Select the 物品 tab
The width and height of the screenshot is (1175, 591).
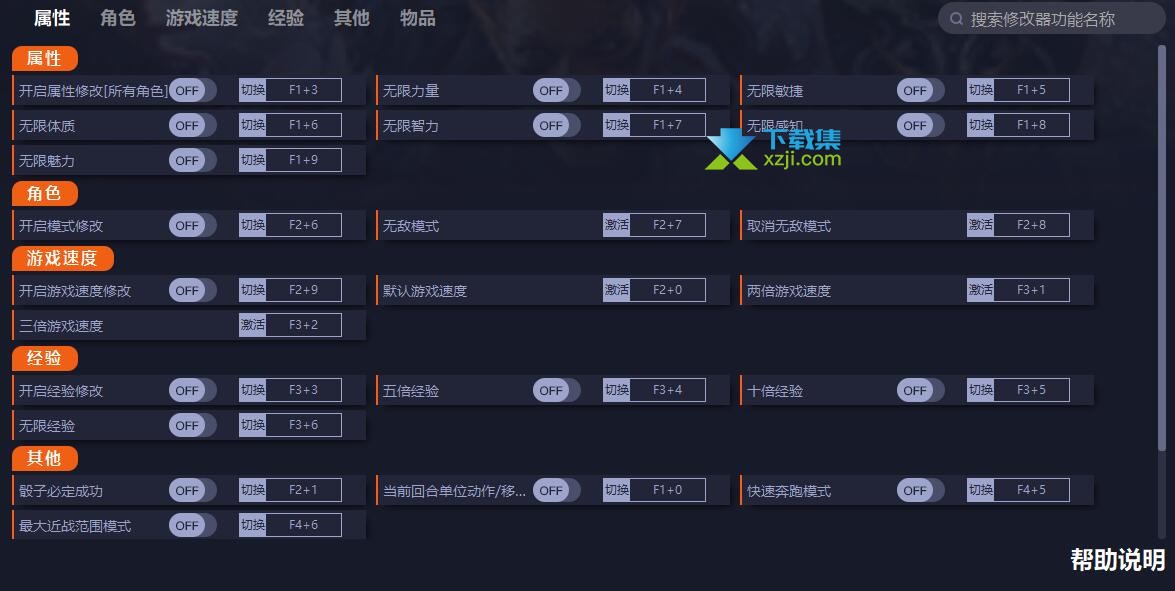417,18
